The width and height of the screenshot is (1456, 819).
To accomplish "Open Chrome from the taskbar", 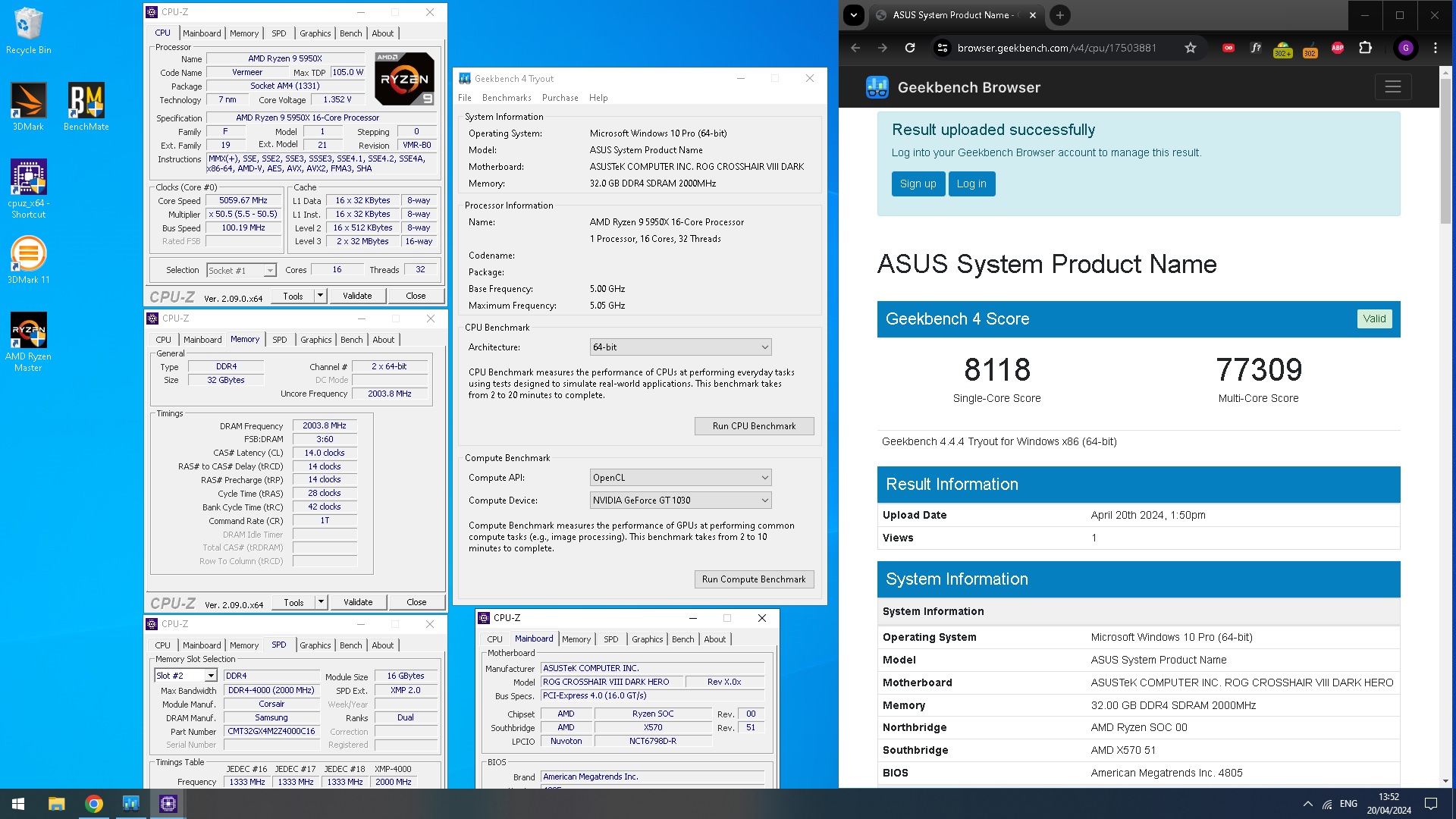I will (94, 804).
